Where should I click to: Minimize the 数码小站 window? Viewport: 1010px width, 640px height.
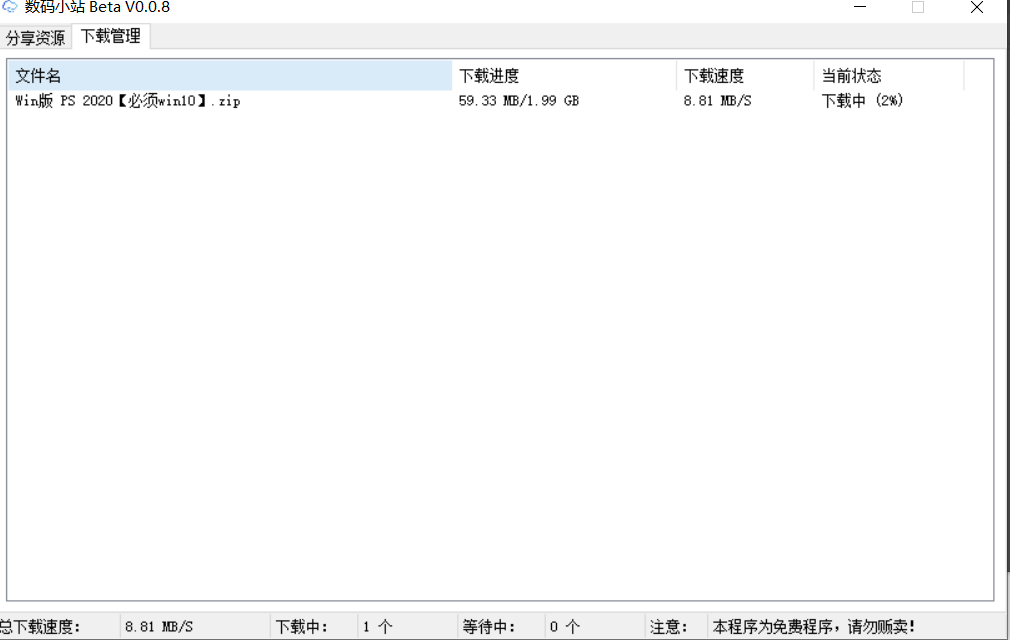pos(860,7)
